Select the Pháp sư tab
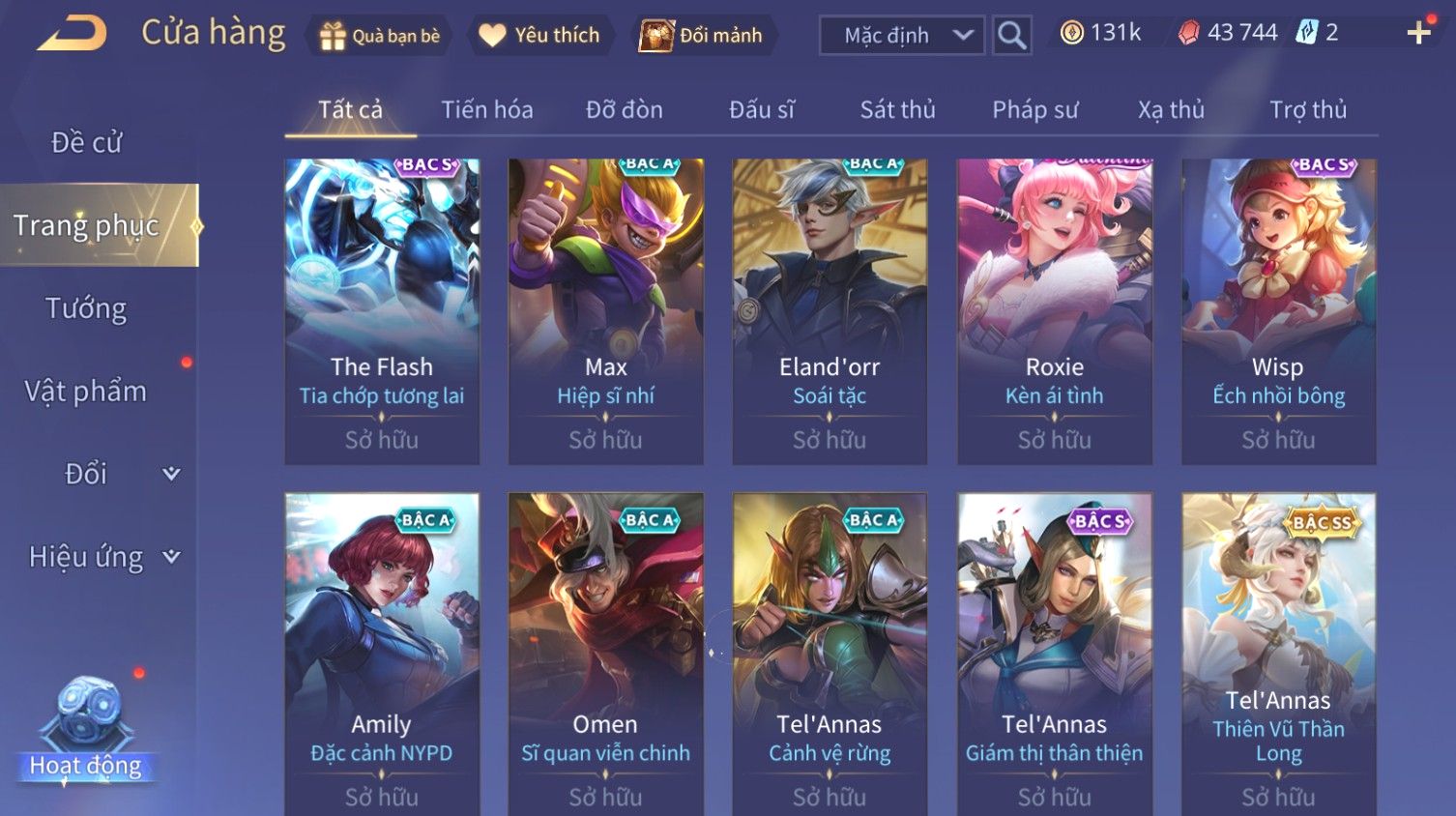The width and height of the screenshot is (1456, 816). 1034,109
